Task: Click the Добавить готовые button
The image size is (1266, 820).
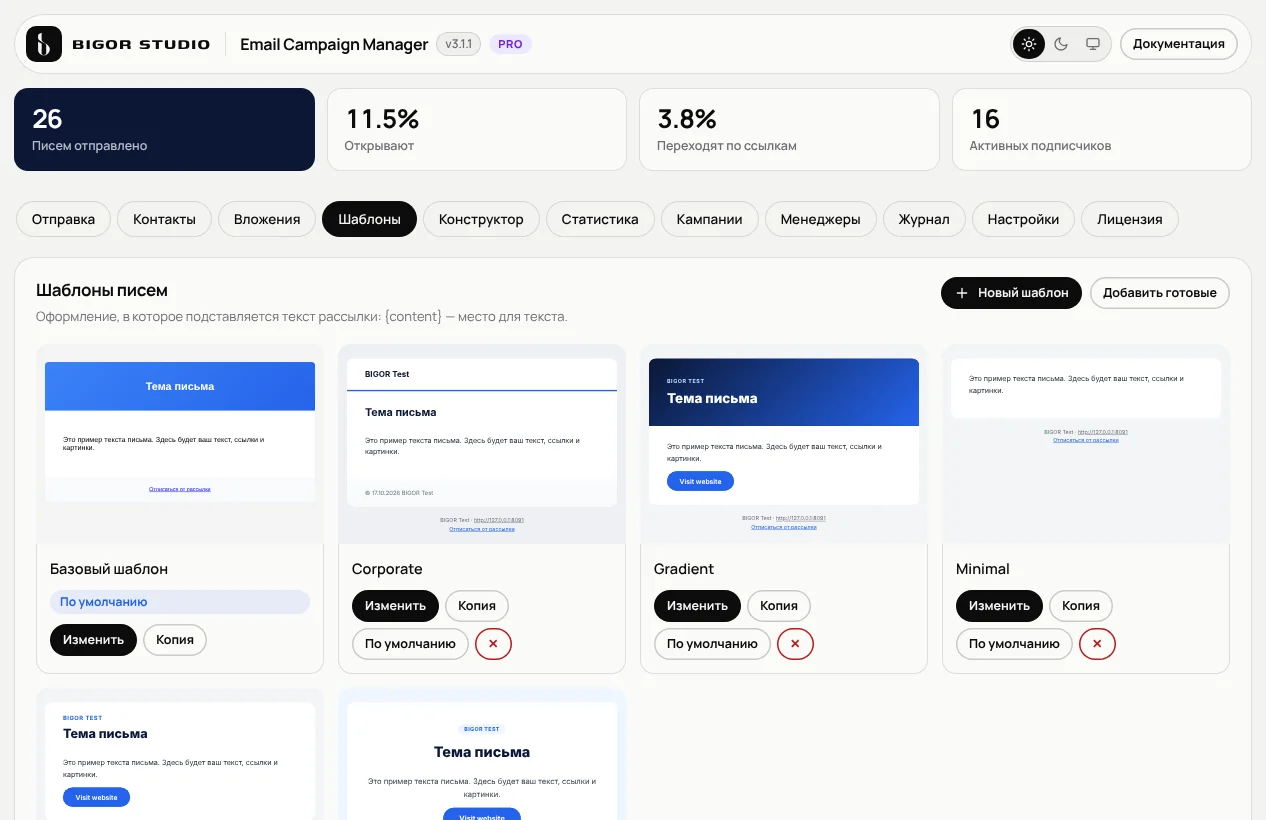Action: tap(1160, 293)
